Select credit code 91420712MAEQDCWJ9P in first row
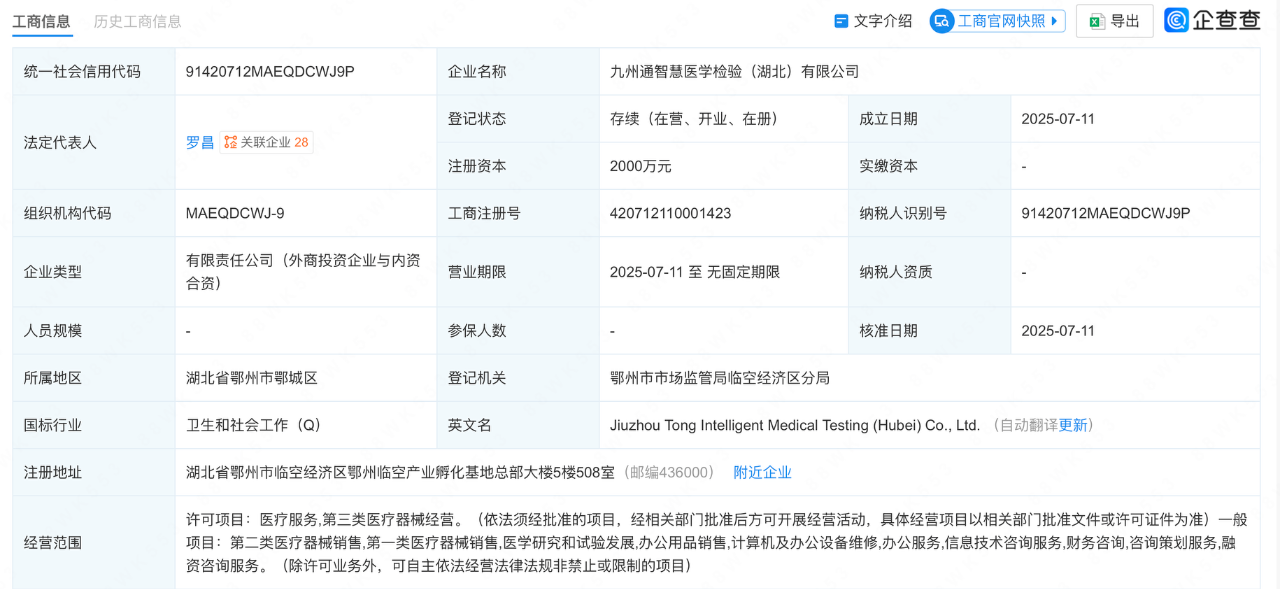Screen dimensions: 1280x589 point(270,71)
